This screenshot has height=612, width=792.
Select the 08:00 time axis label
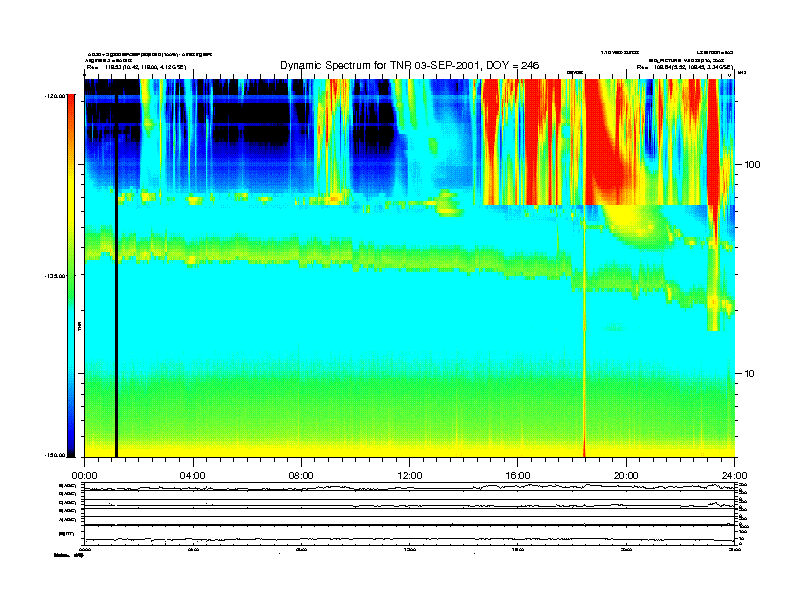[301, 476]
